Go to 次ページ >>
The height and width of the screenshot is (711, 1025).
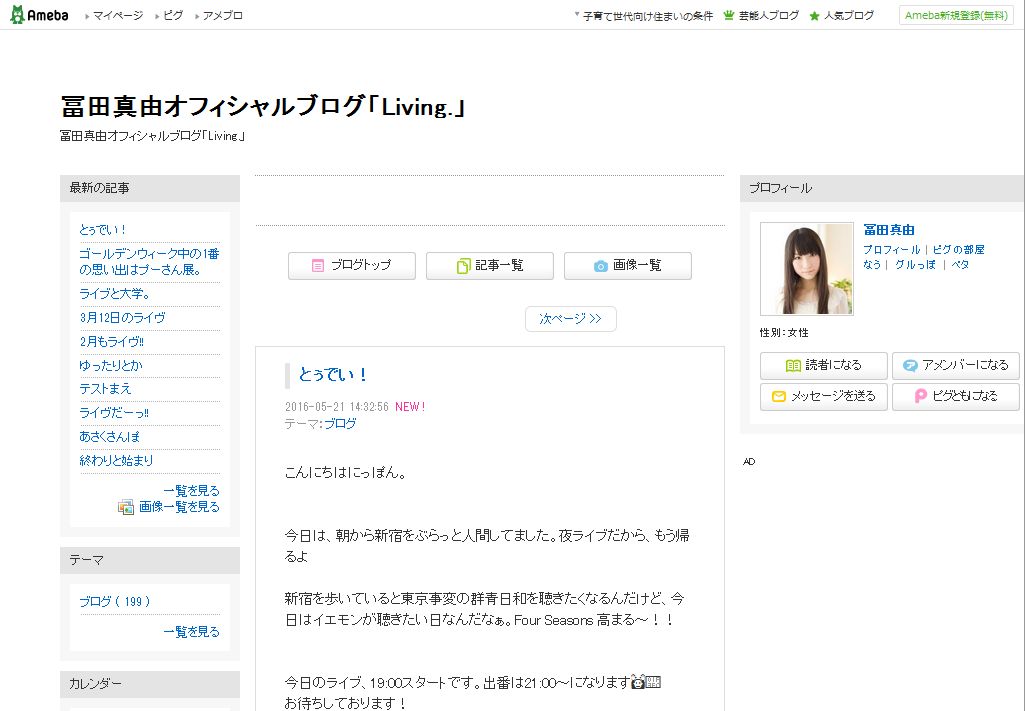pos(571,319)
